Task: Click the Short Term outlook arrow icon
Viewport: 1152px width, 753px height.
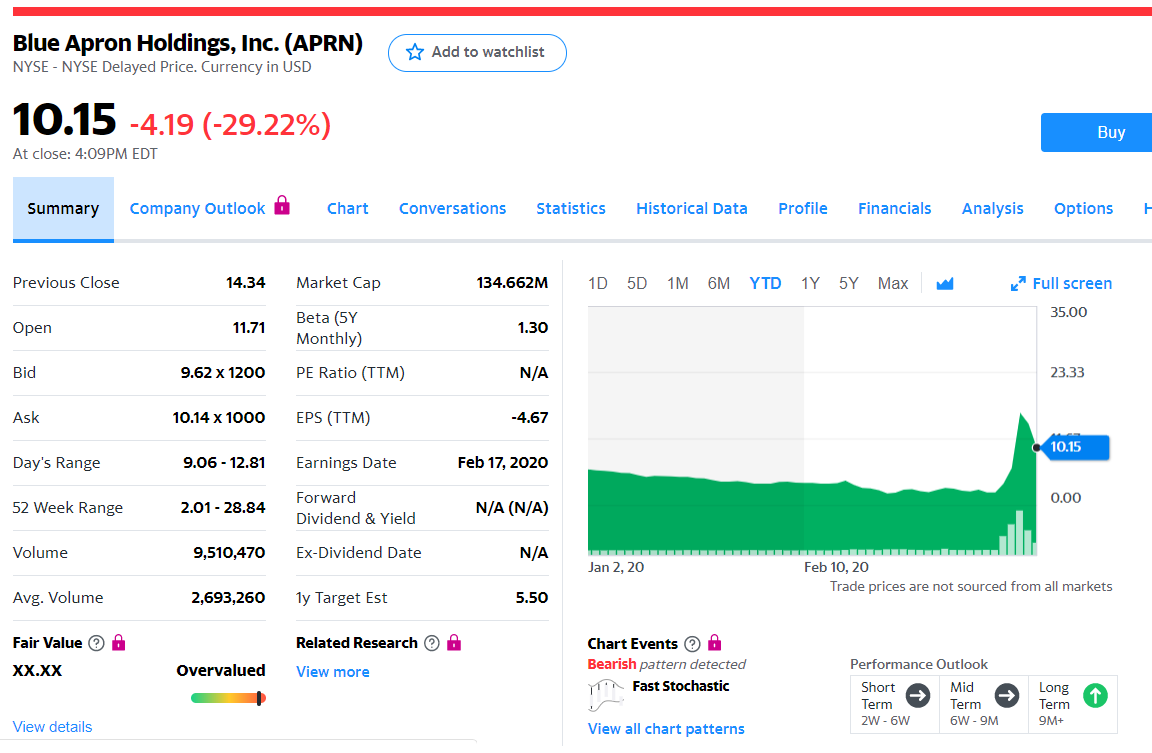Action: [x=918, y=695]
